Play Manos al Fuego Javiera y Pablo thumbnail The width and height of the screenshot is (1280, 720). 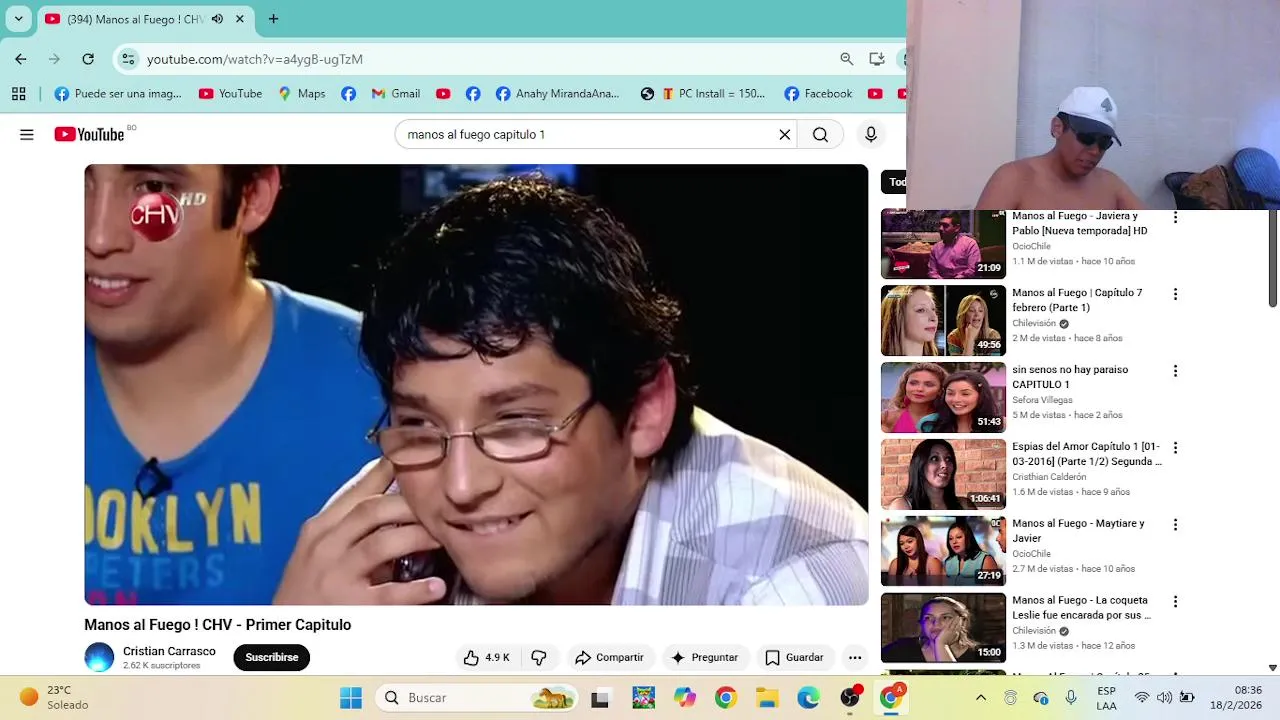[943, 244]
